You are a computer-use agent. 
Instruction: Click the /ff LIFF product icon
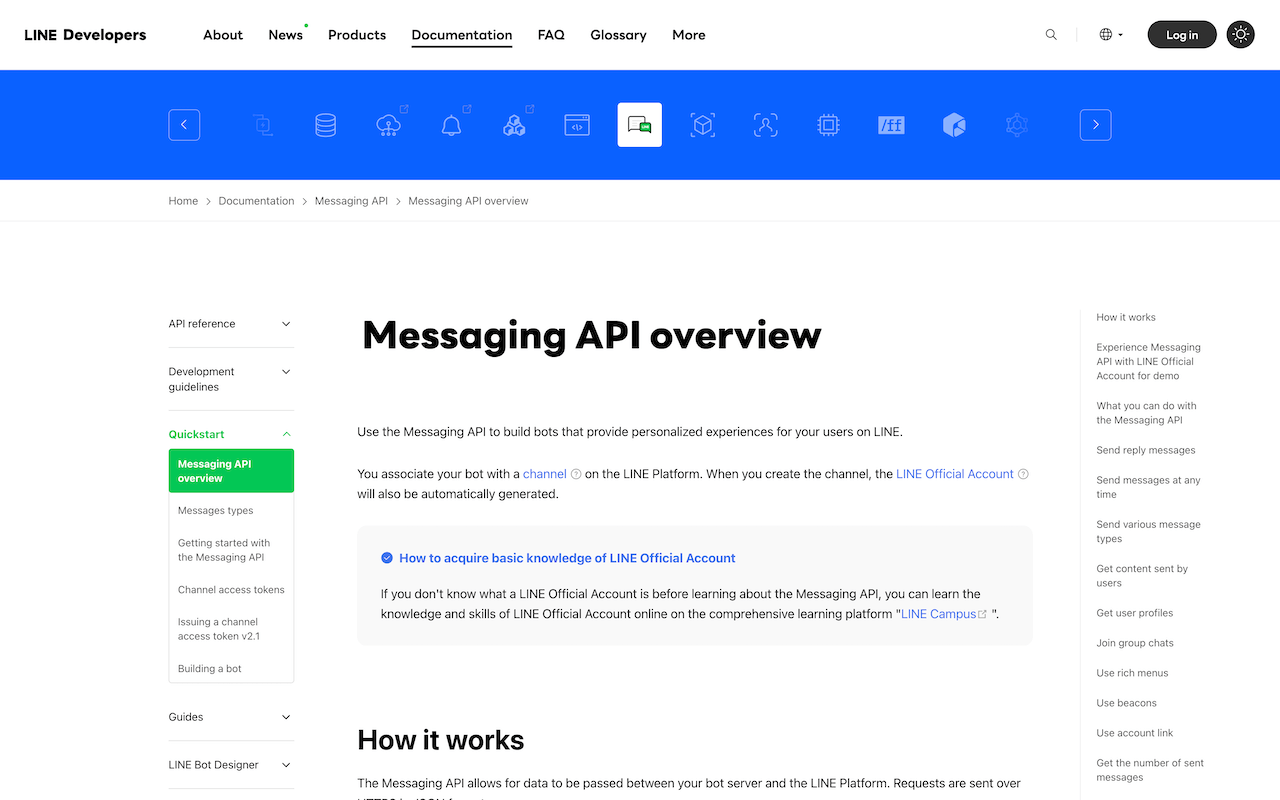[x=891, y=125]
